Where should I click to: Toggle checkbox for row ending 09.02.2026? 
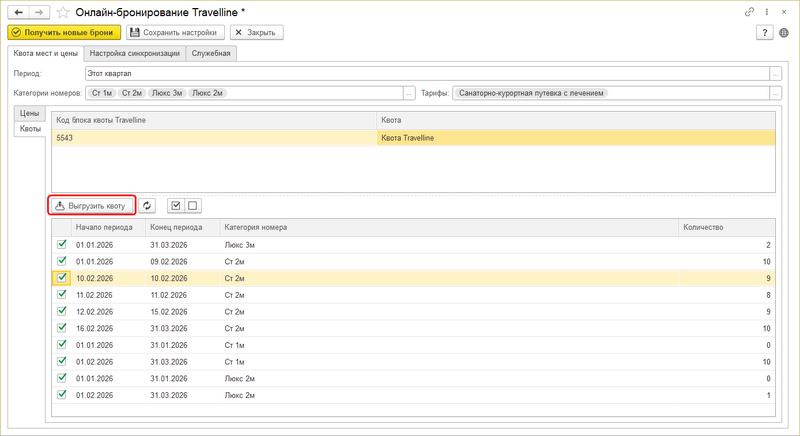62,261
